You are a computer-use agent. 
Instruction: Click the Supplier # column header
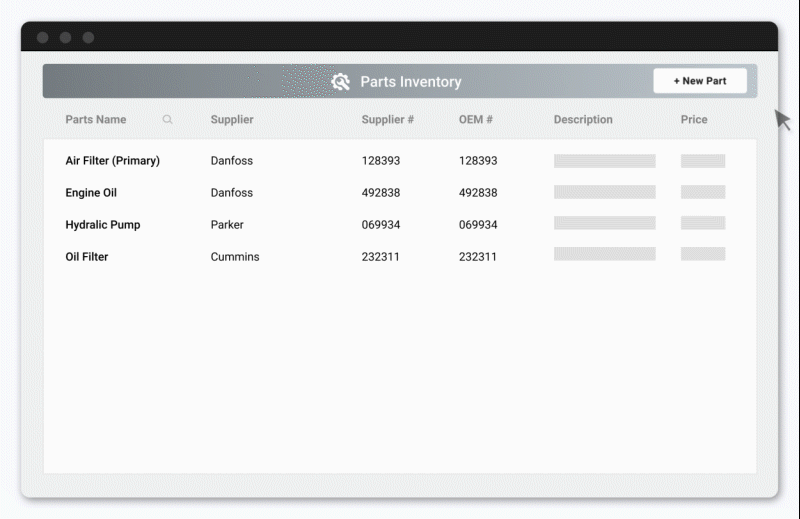pyautogui.click(x=388, y=119)
